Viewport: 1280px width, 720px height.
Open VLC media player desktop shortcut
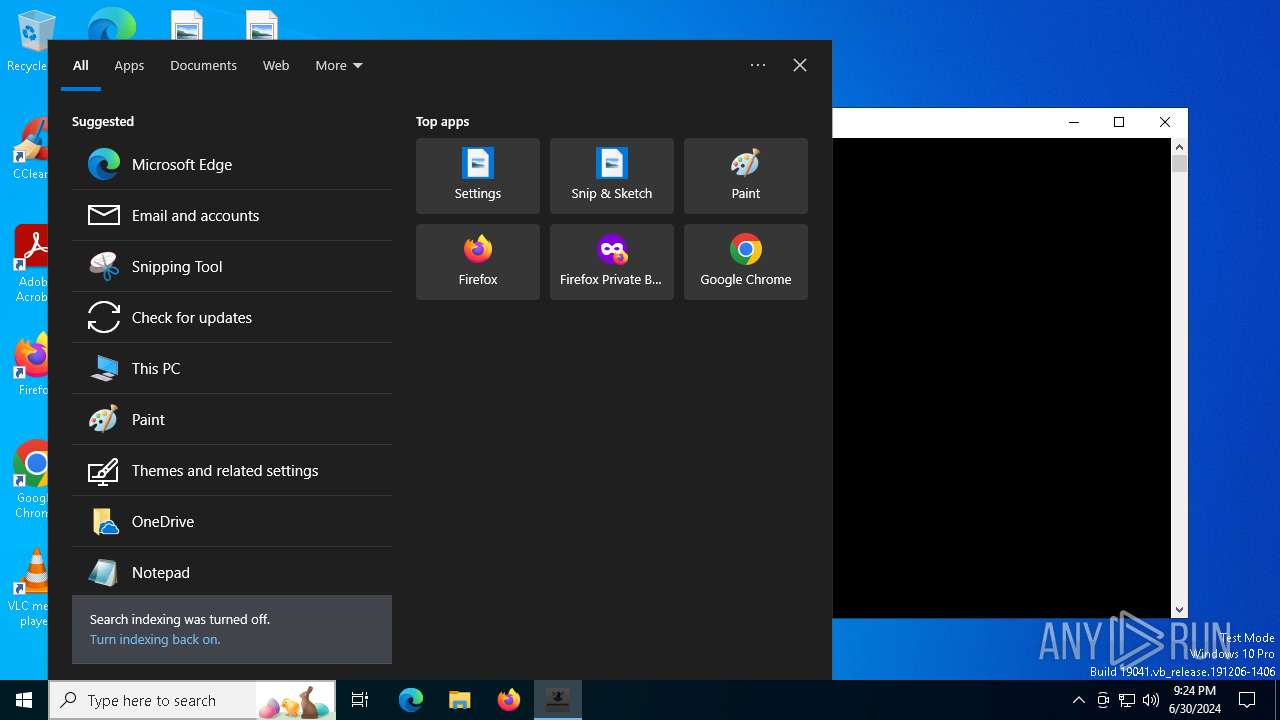point(30,588)
